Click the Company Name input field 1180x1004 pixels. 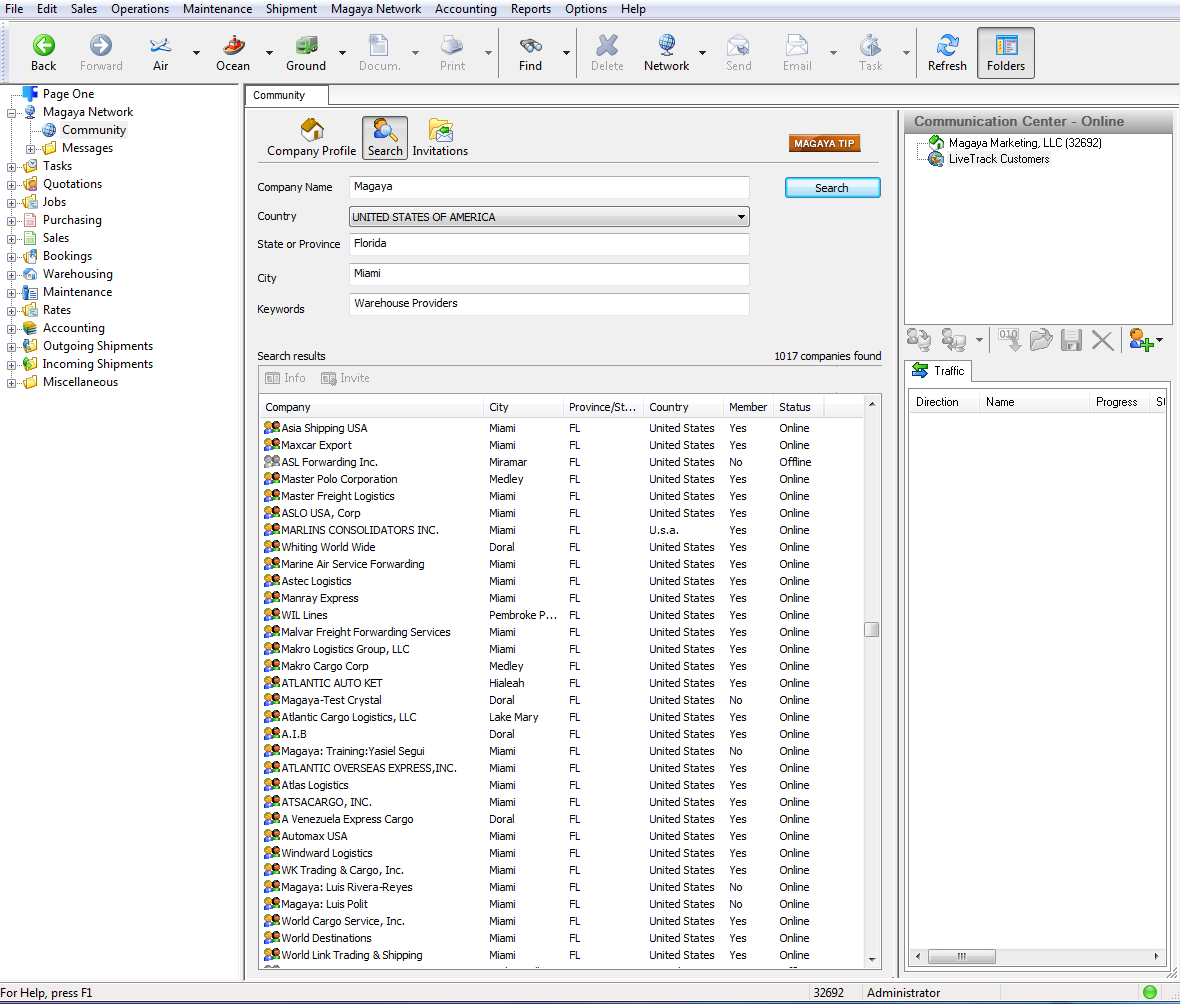click(549, 187)
